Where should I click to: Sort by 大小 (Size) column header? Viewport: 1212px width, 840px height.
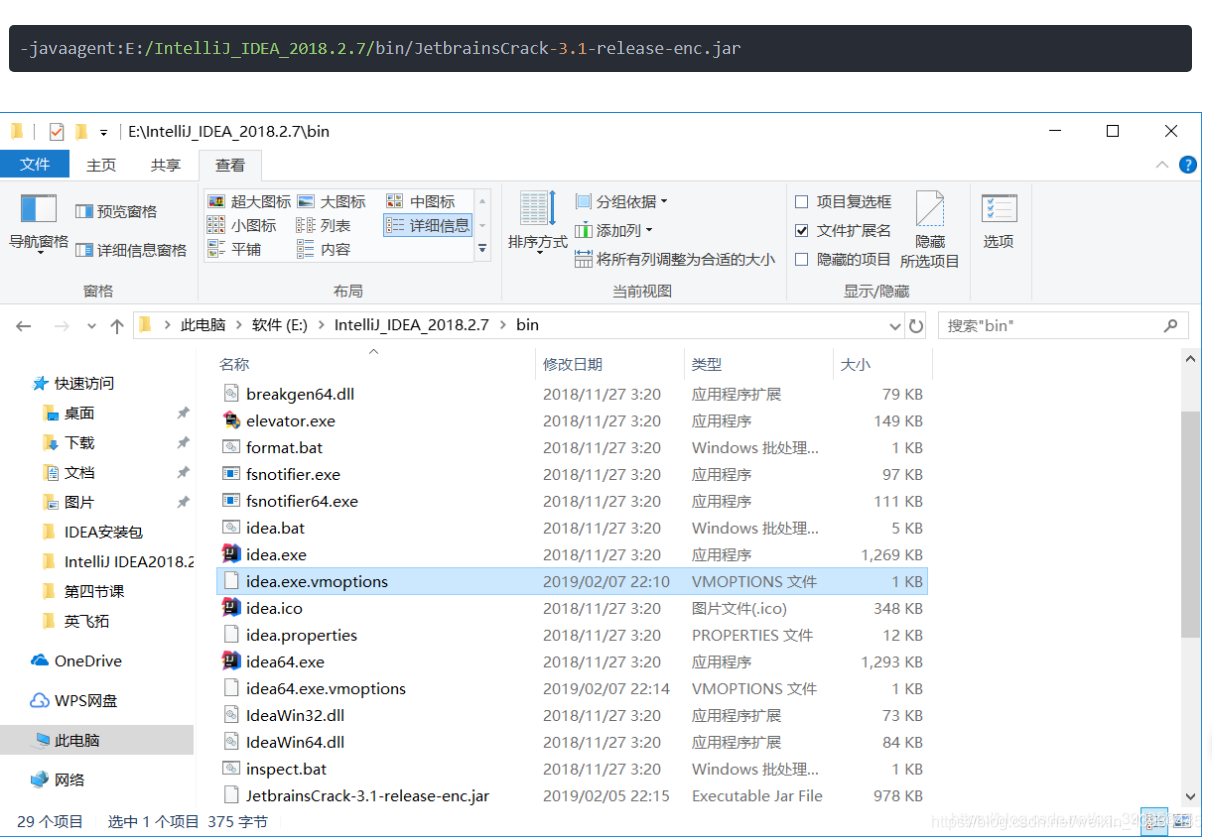pyautogui.click(x=855, y=365)
